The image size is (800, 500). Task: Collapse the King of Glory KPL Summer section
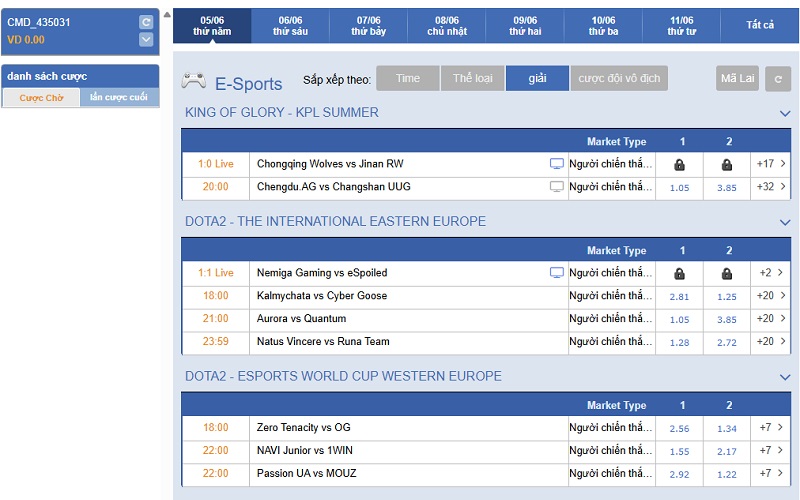click(784, 113)
